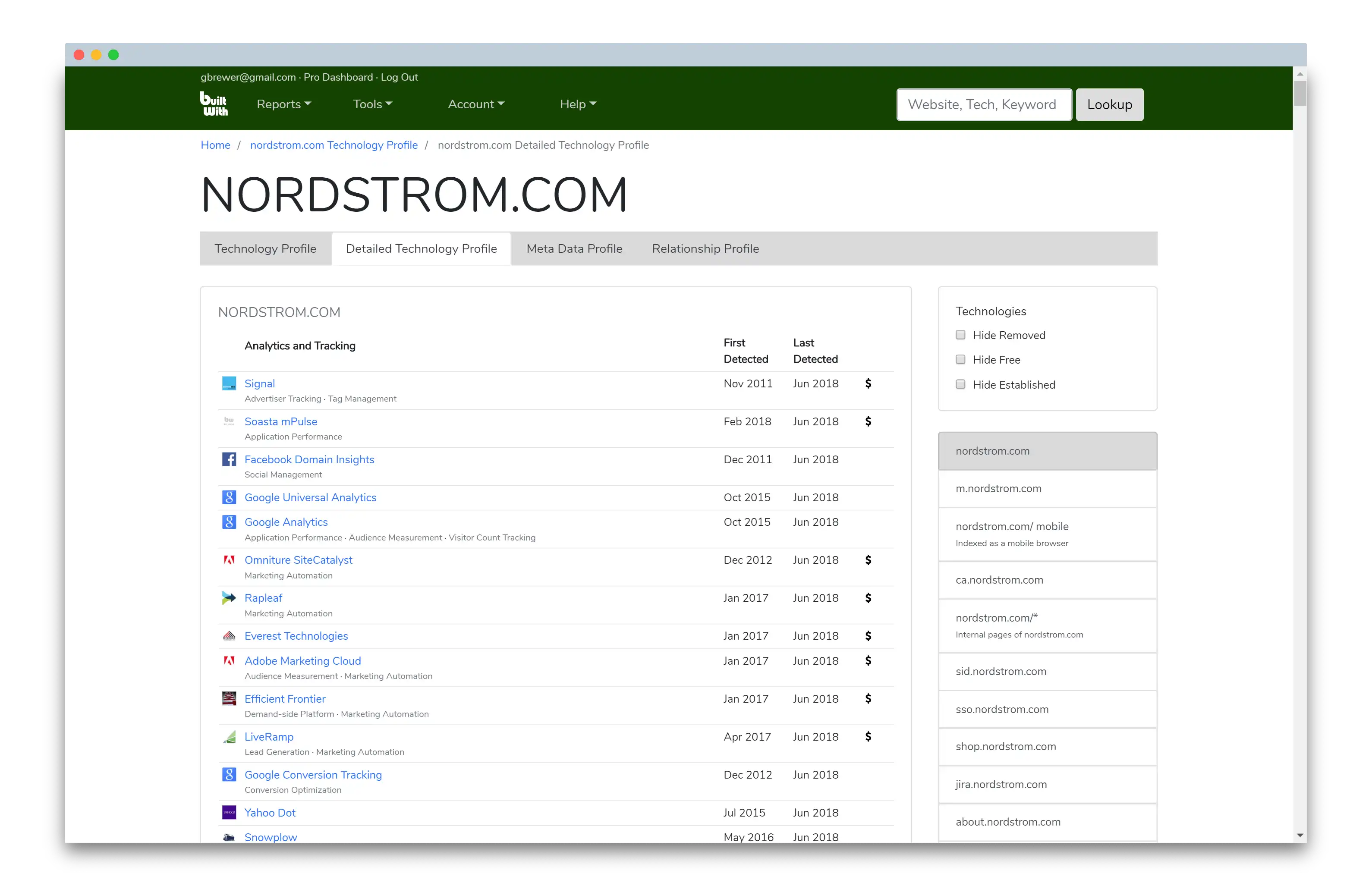
Task: Open the Rapleaf technology link
Action: point(263,598)
